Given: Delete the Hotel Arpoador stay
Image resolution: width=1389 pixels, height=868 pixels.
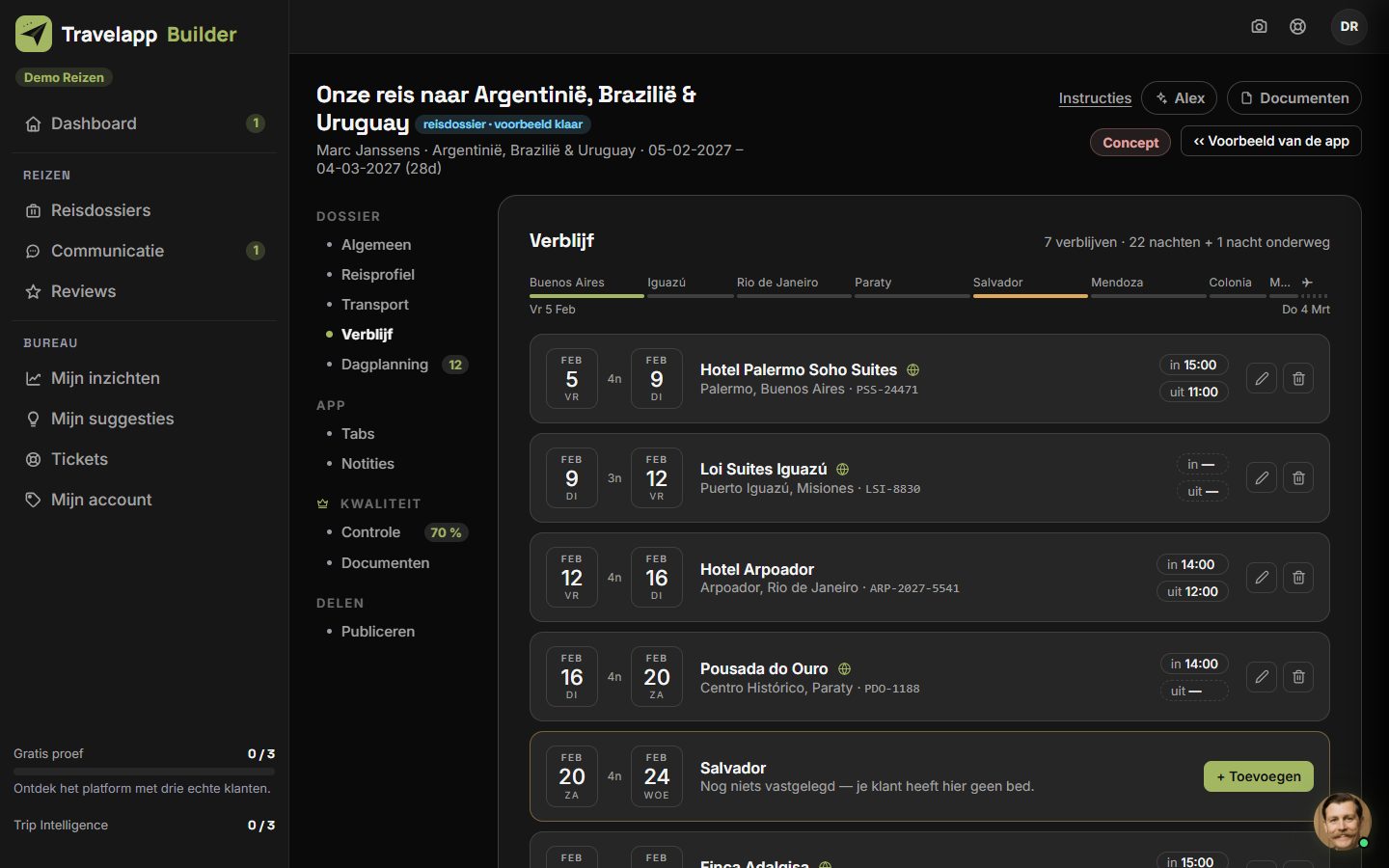Looking at the screenshot, I should [x=1298, y=578].
